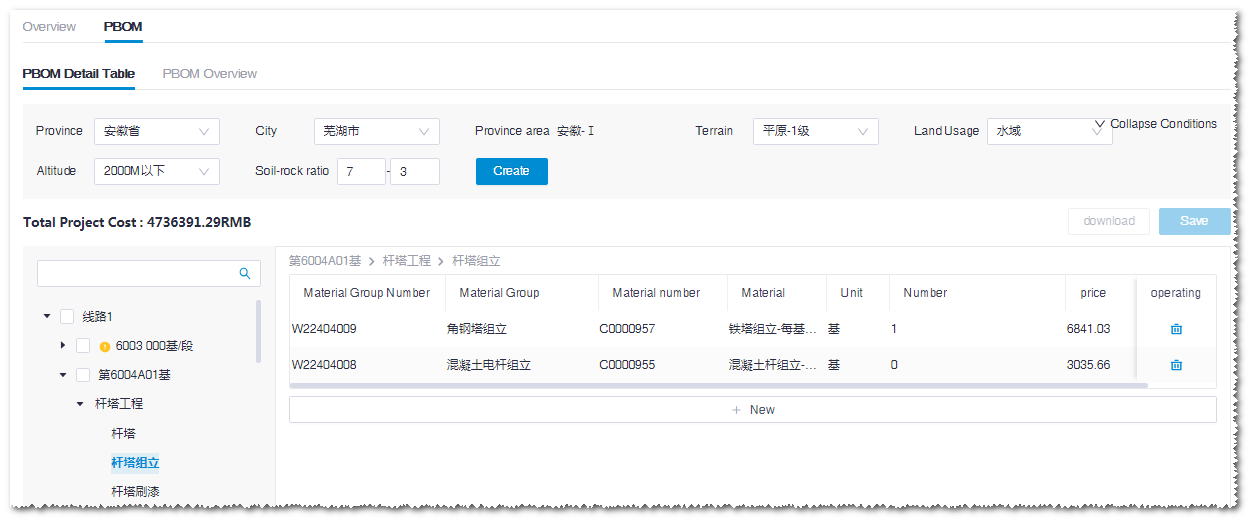This screenshot has height=525, width=1255.
Task: Click the Total Project Cost text
Action: [137, 222]
